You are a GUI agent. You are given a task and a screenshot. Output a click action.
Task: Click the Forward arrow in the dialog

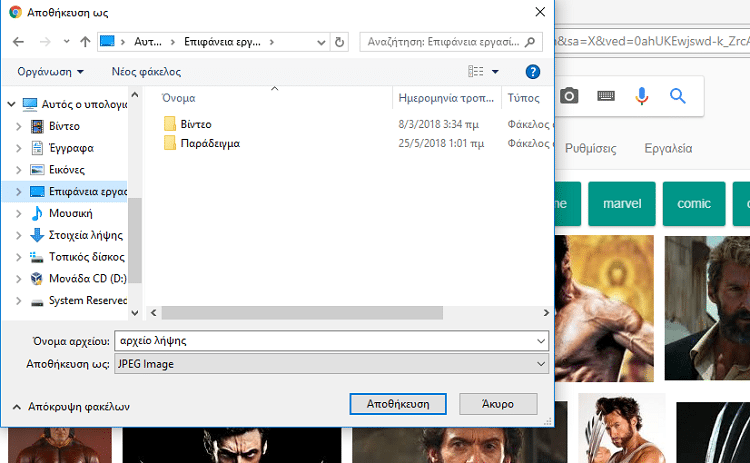[45, 42]
